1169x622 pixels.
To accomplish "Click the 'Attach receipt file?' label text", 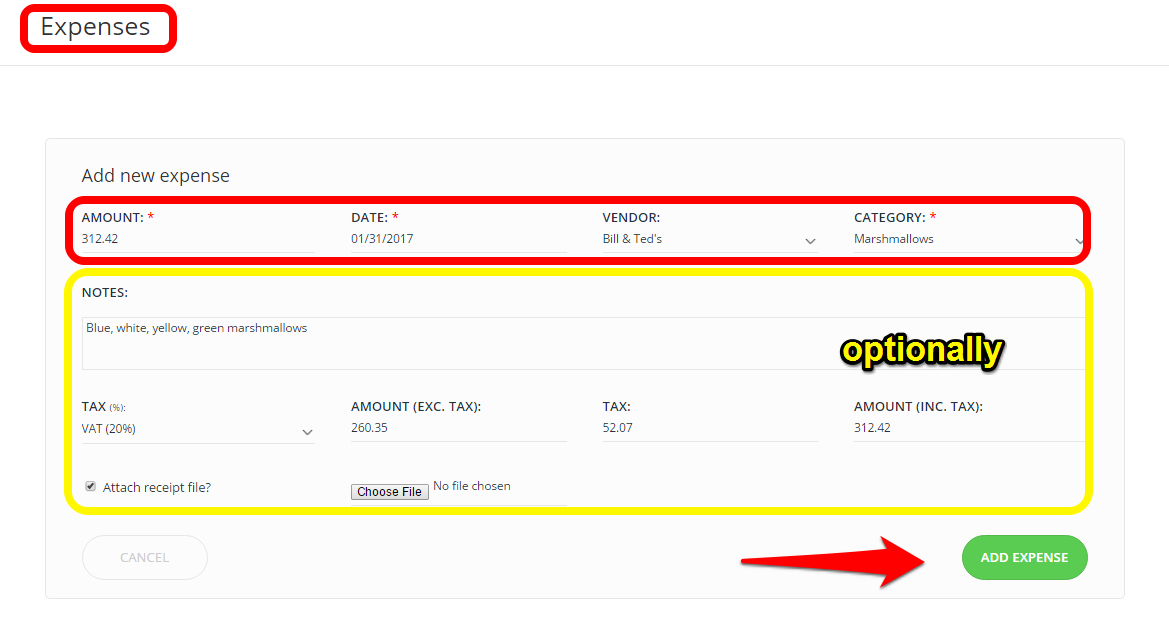I will coord(157,488).
